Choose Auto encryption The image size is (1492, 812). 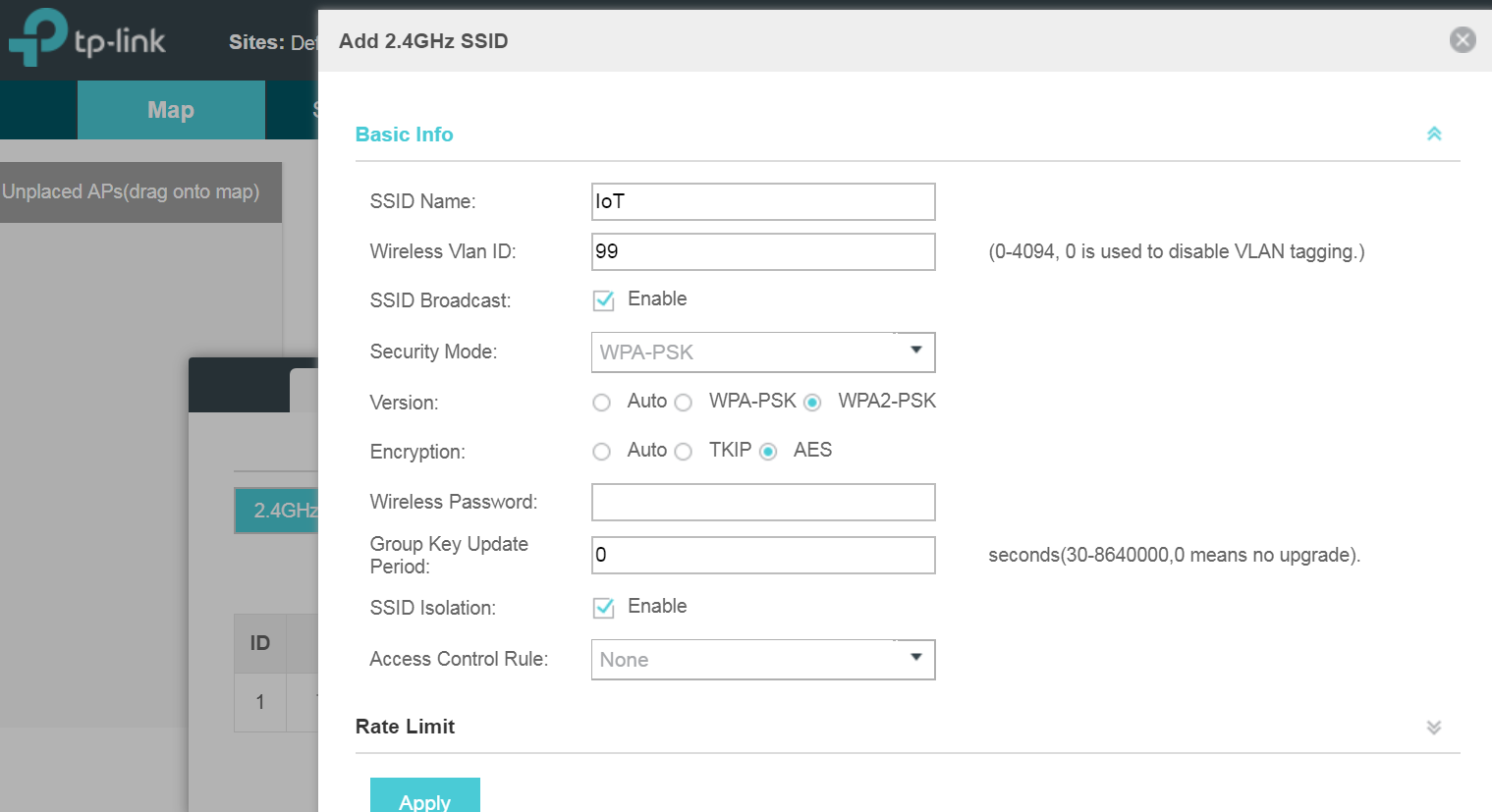(601, 451)
